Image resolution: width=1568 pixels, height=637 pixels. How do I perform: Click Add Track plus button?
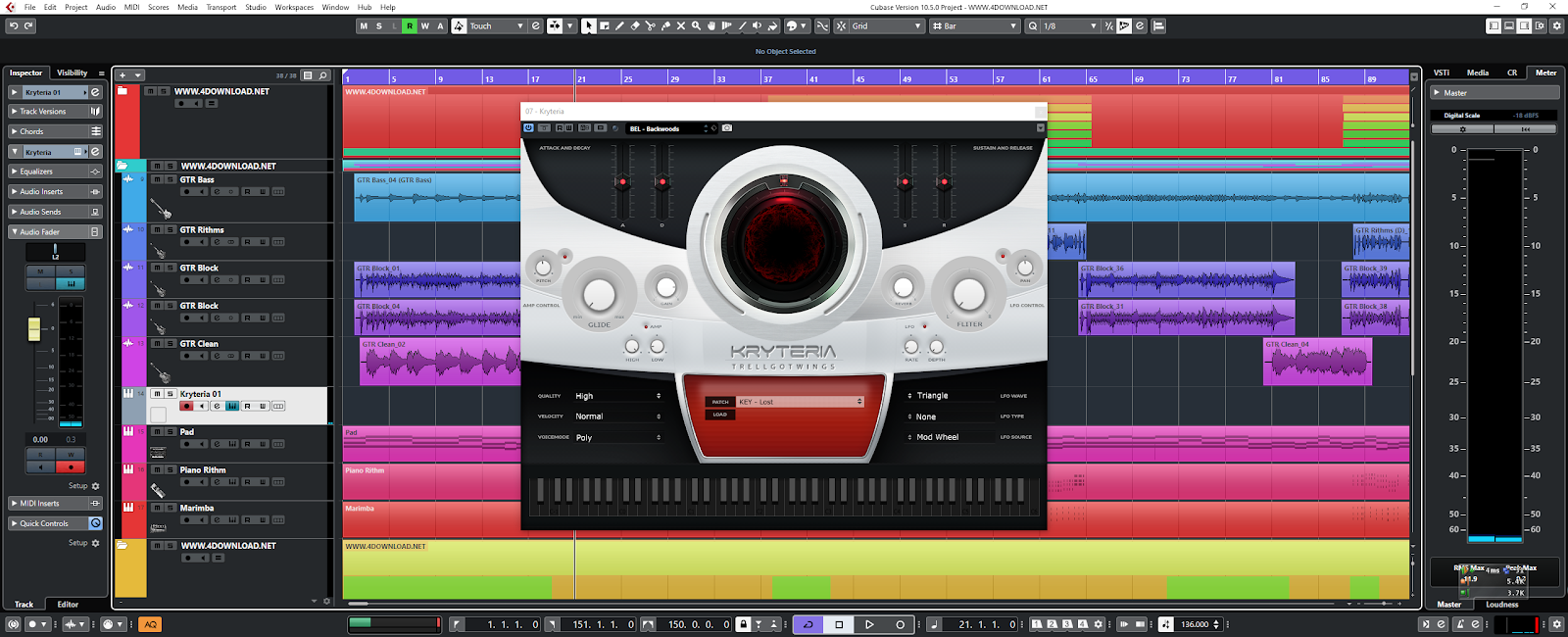point(122,74)
